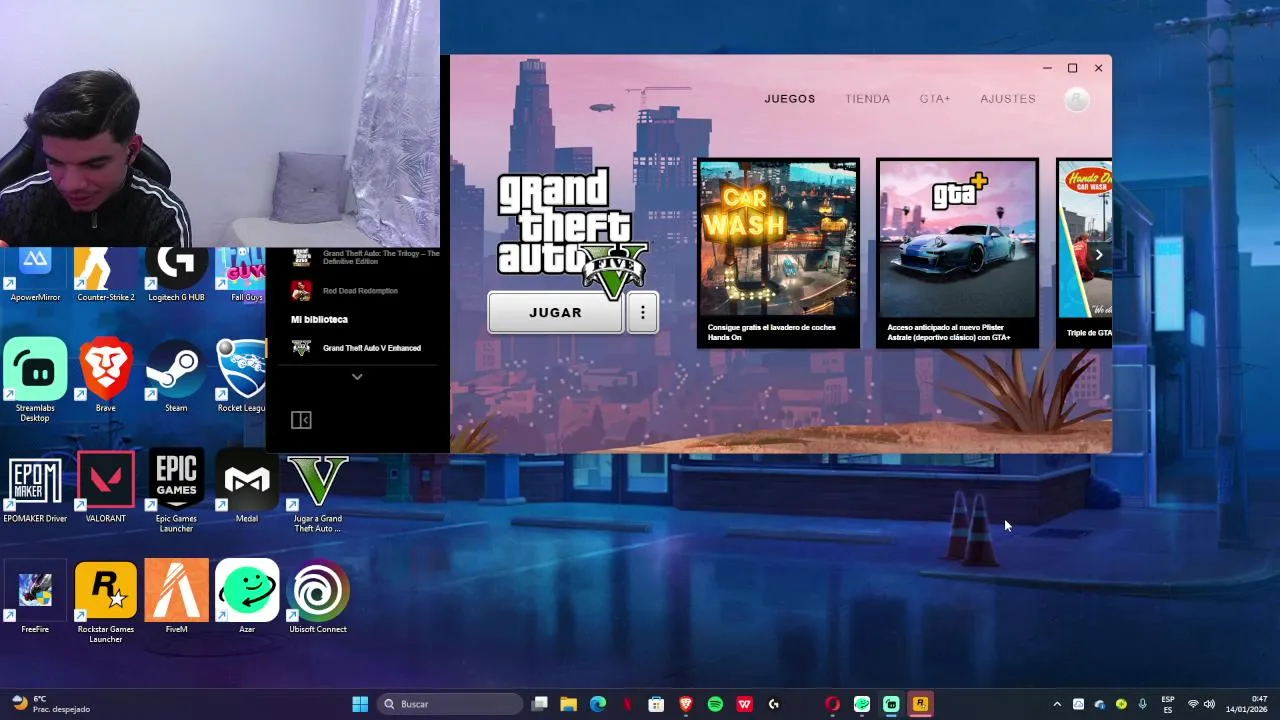Open File Explorer from the taskbar
The image size is (1280, 720).
coord(569,704)
